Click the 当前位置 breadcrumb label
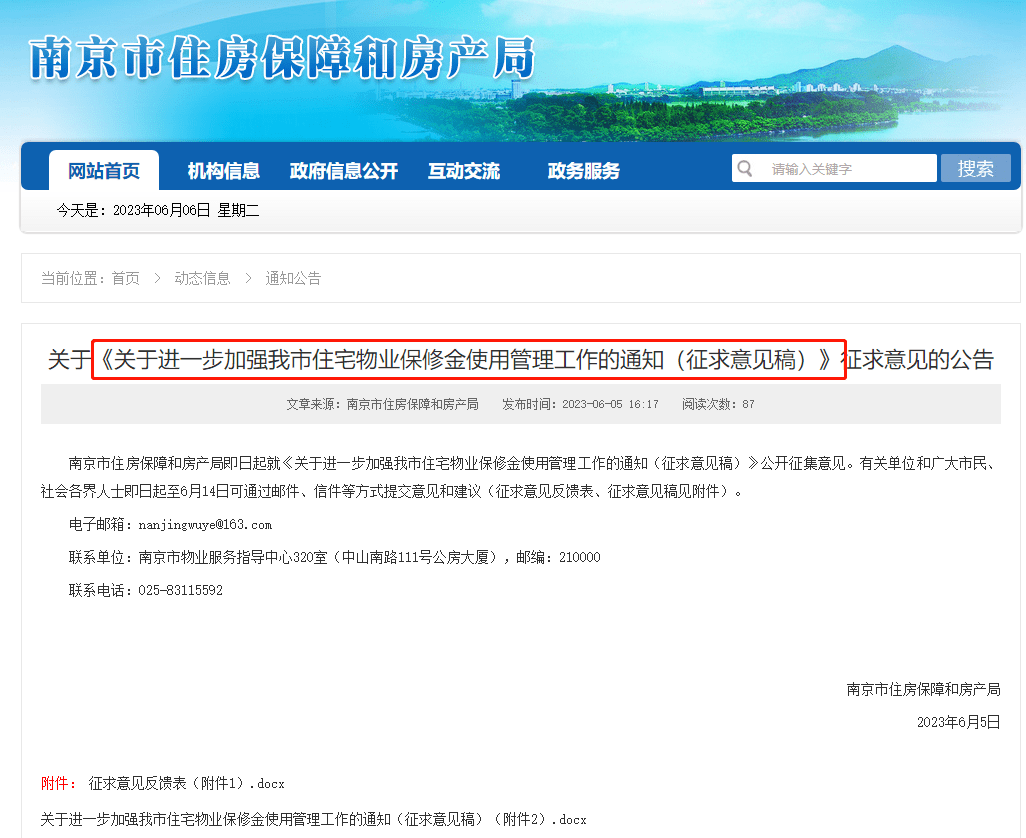The image size is (1026, 838). [73, 279]
